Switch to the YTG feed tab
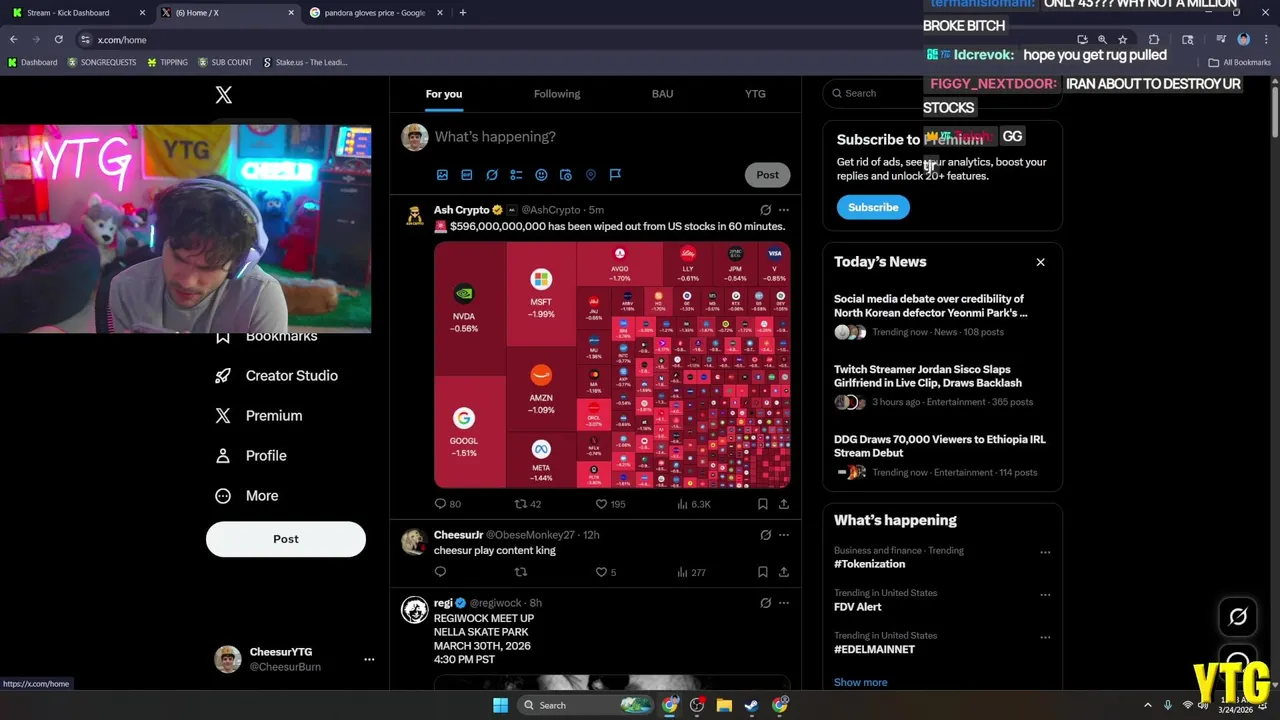This screenshot has height=720, width=1280. point(755,94)
